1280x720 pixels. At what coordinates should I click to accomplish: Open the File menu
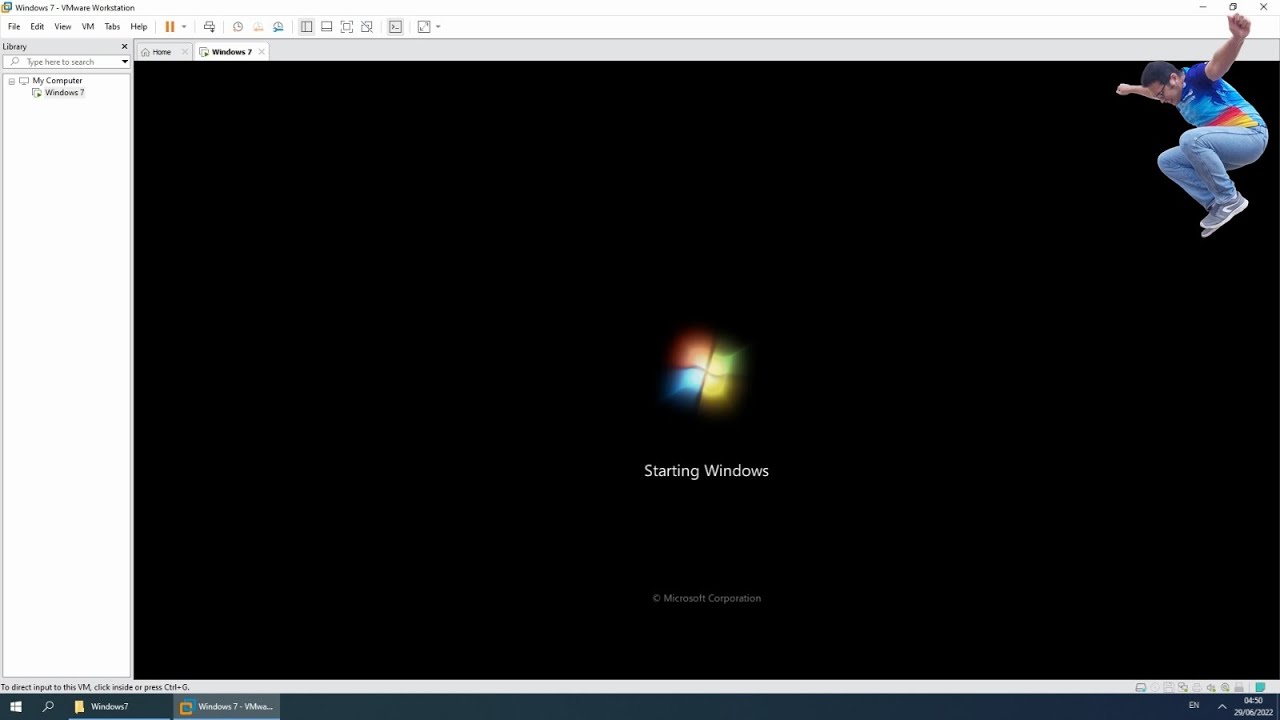click(x=14, y=27)
